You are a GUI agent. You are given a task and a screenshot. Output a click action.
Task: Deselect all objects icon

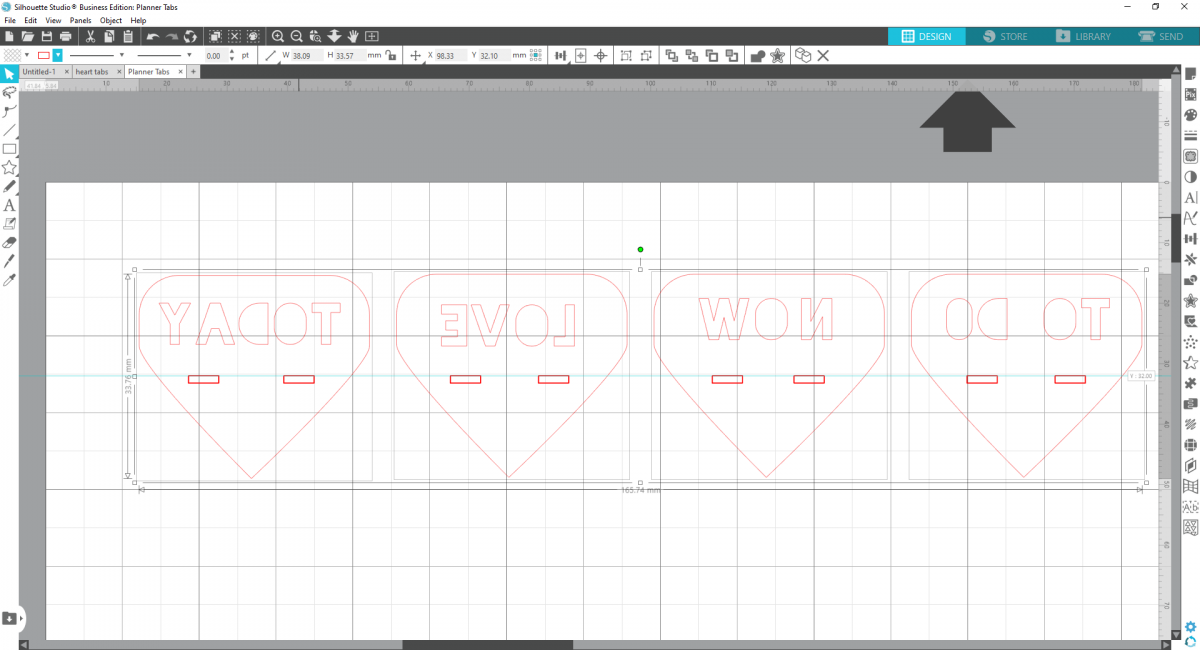click(234, 36)
